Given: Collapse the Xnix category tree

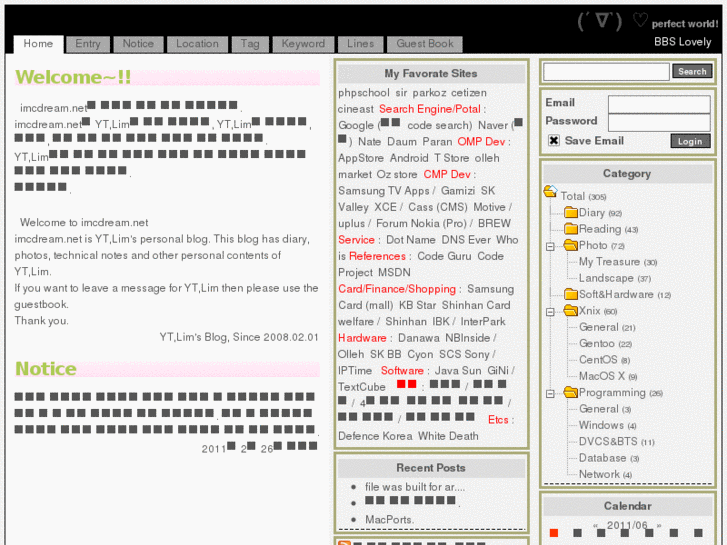Looking at the screenshot, I should [x=550, y=312].
